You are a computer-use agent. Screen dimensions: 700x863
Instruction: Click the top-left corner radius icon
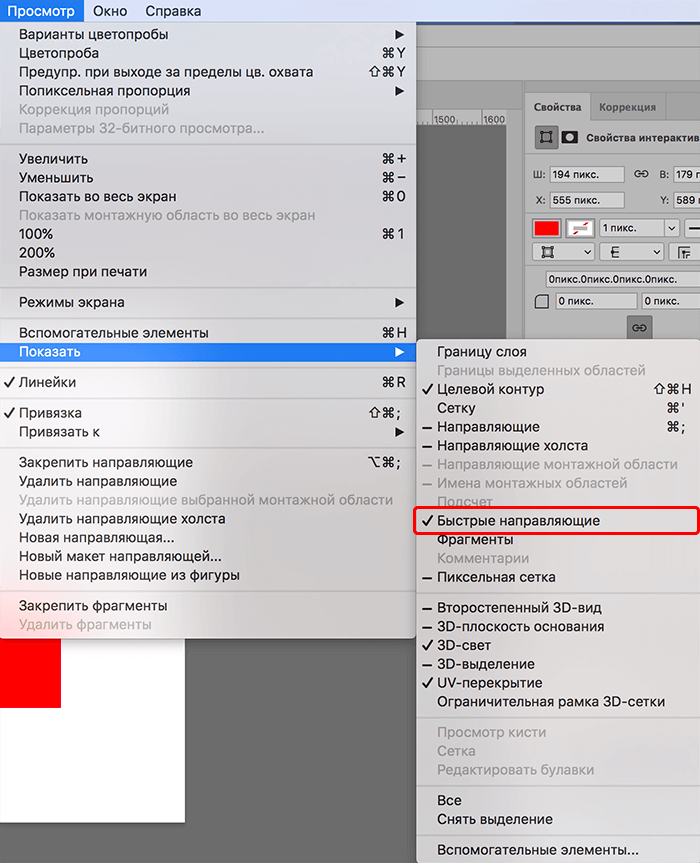(x=542, y=302)
